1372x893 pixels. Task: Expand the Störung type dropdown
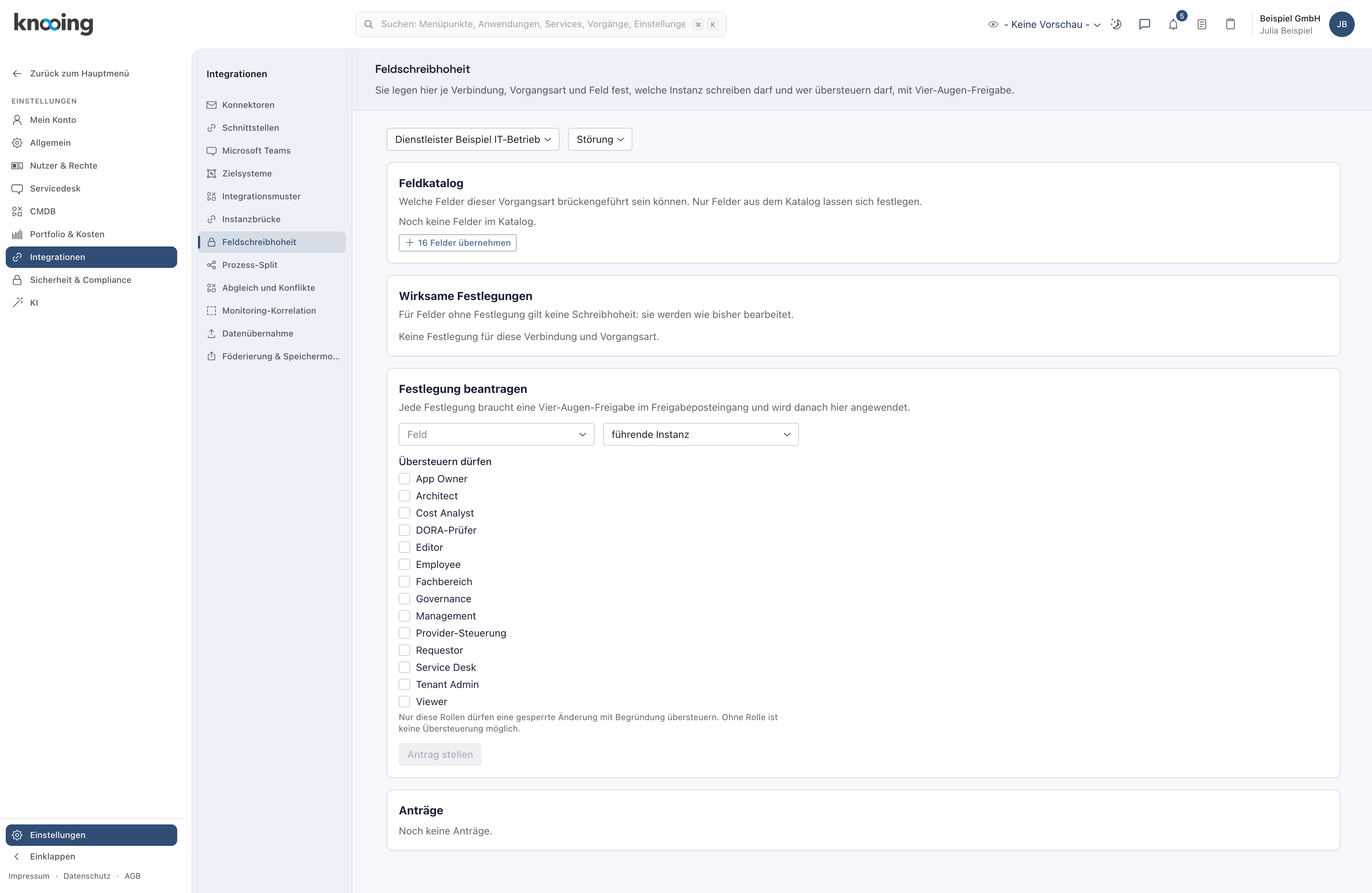(600, 140)
